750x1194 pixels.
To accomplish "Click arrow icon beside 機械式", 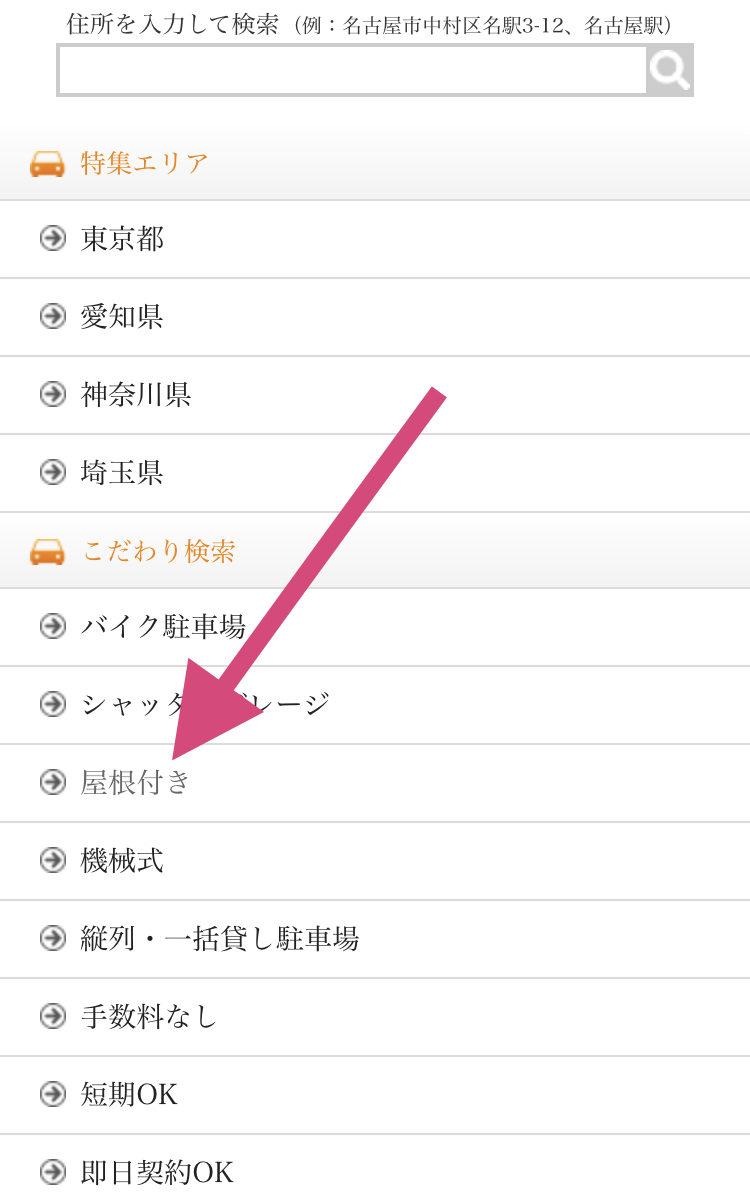I will [53, 860].
